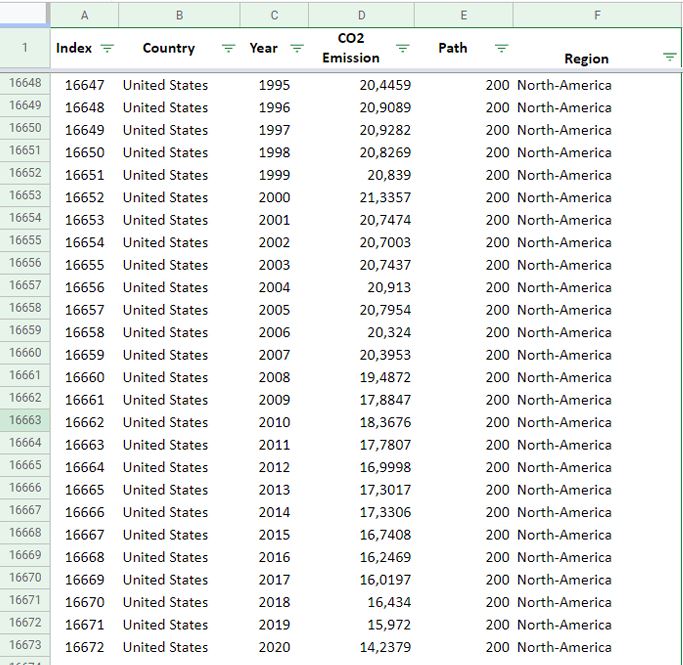
Task: Open the Index column filter icon
Action: (107, 48)
